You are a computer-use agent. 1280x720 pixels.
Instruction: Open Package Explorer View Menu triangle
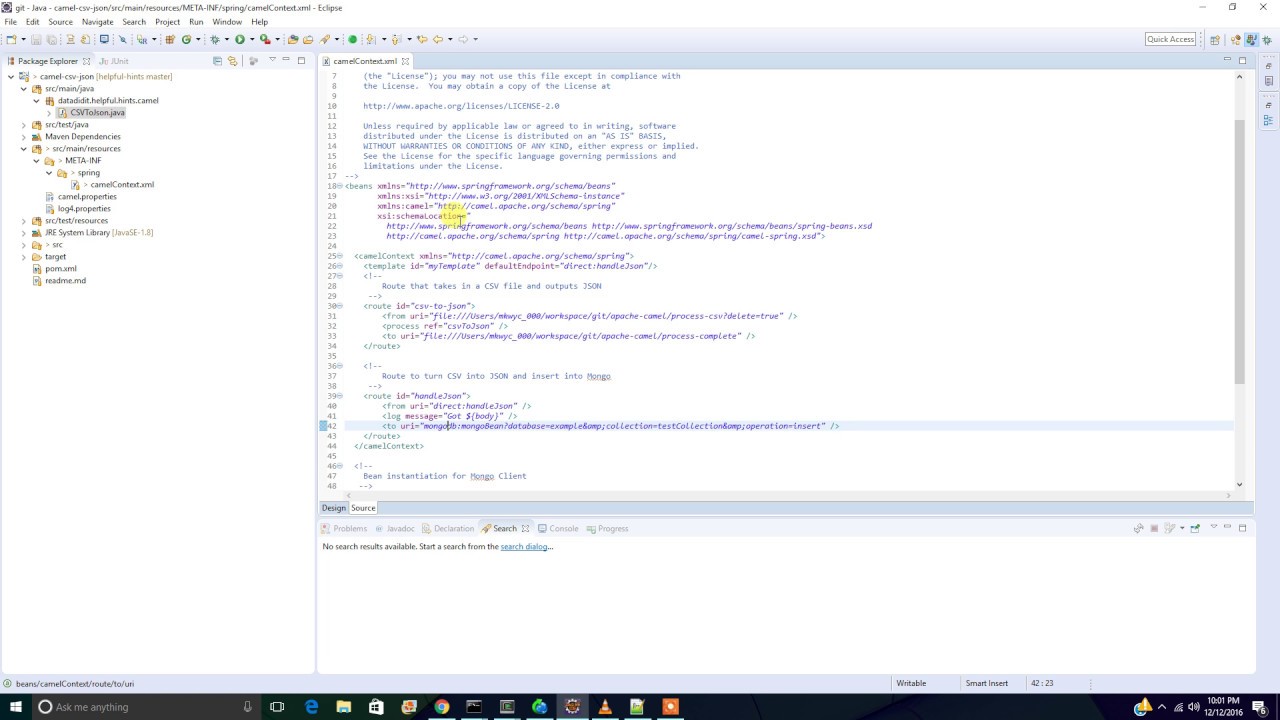pyautogui.click(x=272, y=61)
